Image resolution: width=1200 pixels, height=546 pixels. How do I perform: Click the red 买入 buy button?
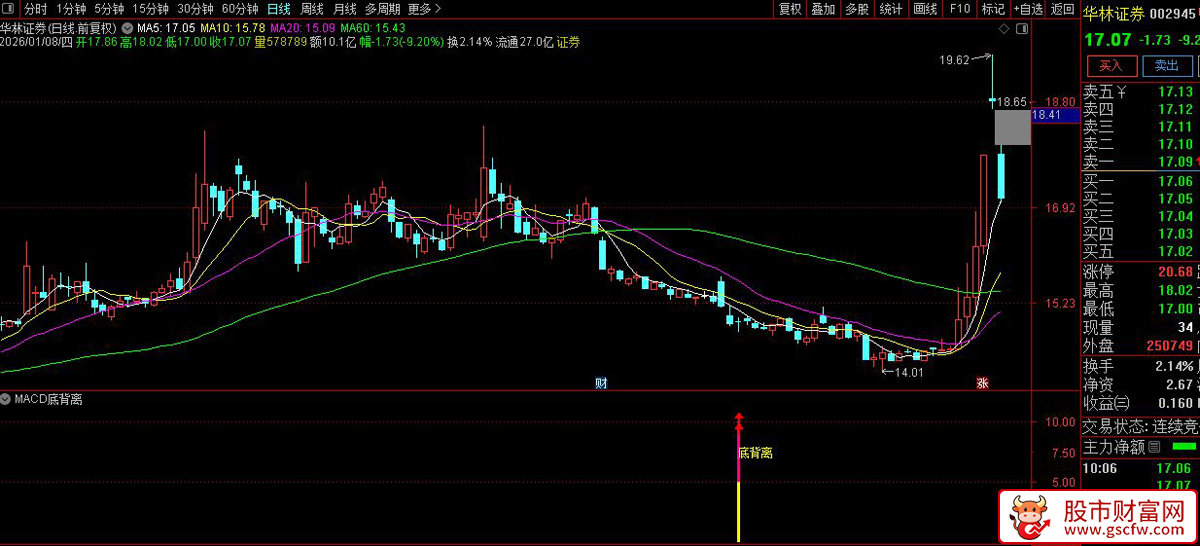click(x=1111, y=66)
